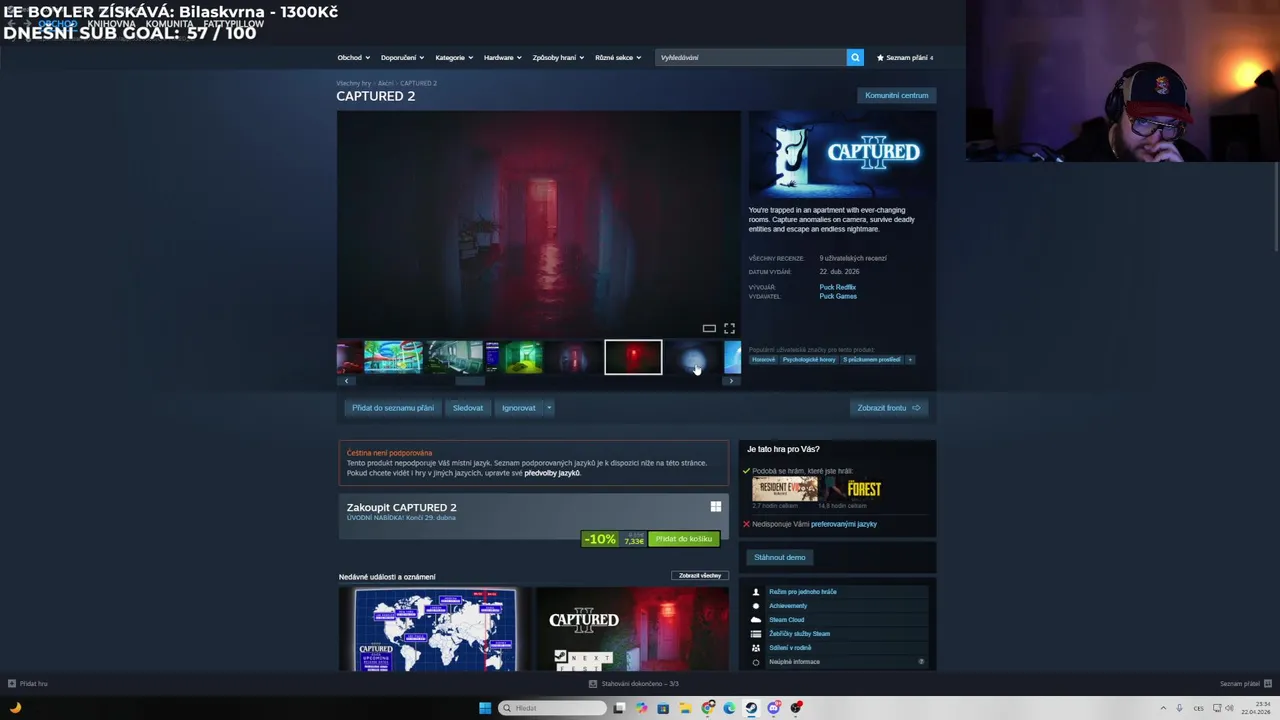Show hidden system tray icons
The image size is (1280, 720).
[1162, 708]
